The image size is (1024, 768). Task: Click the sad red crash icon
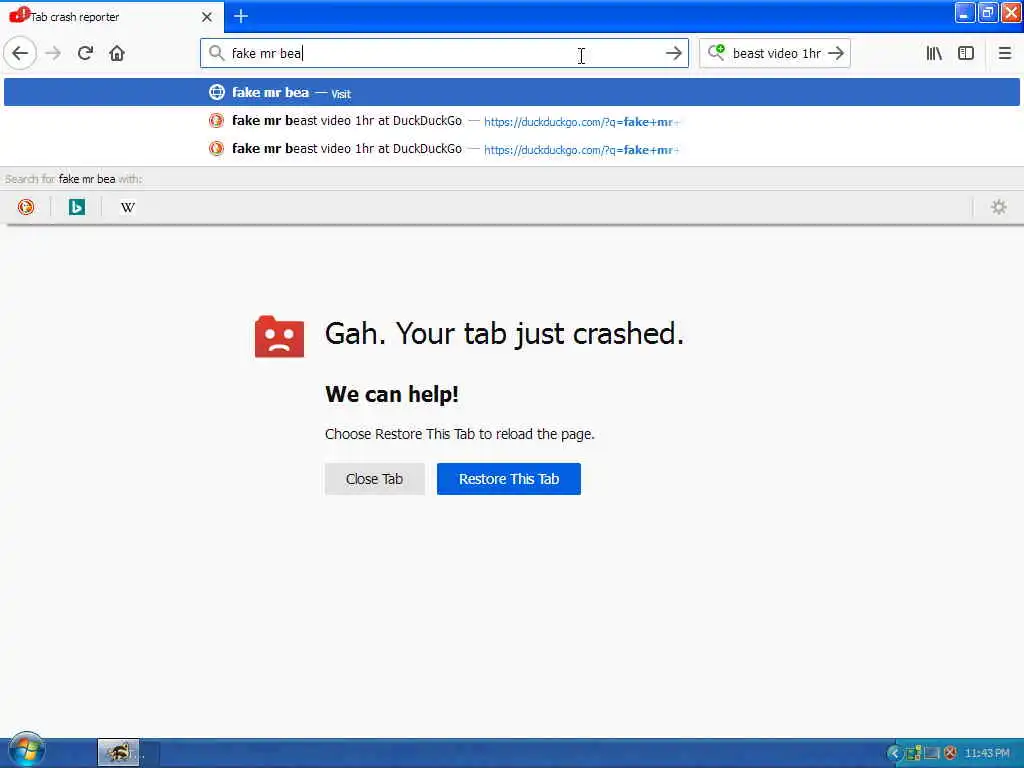(280, 336)
